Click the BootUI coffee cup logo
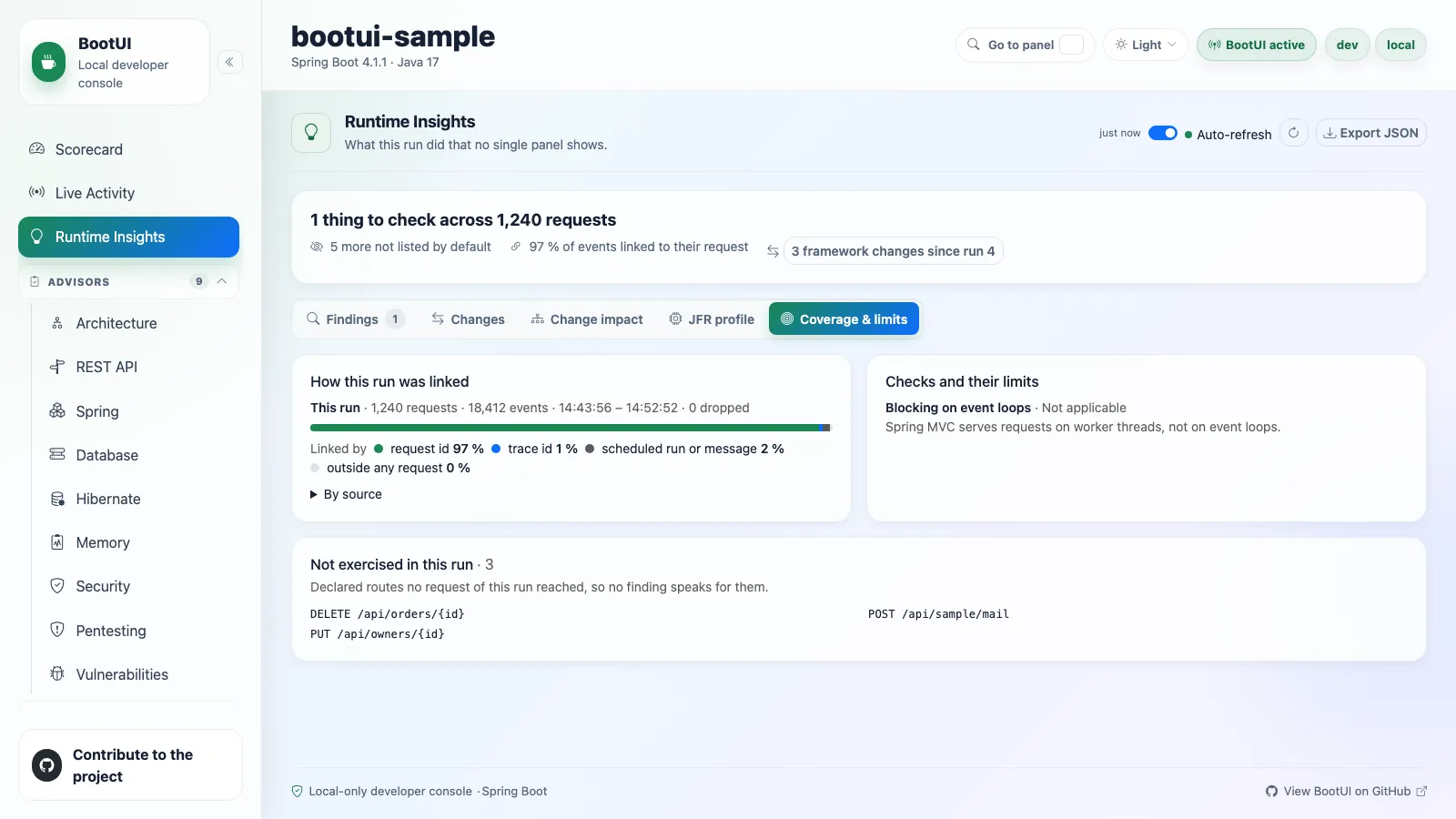Image resolution: width=1456 pixels, height=819 pixels. 48,63
